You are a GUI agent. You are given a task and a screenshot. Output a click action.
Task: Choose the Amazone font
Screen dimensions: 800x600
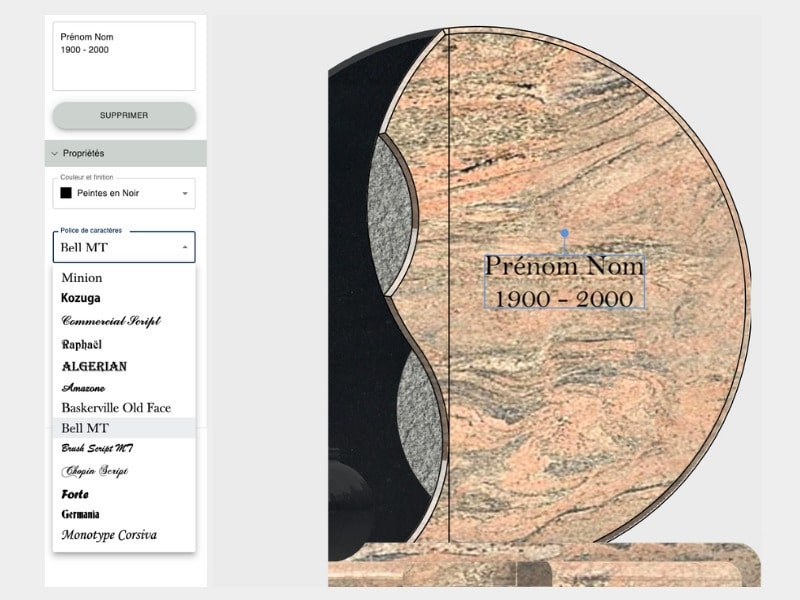click(x=124, y=388)
